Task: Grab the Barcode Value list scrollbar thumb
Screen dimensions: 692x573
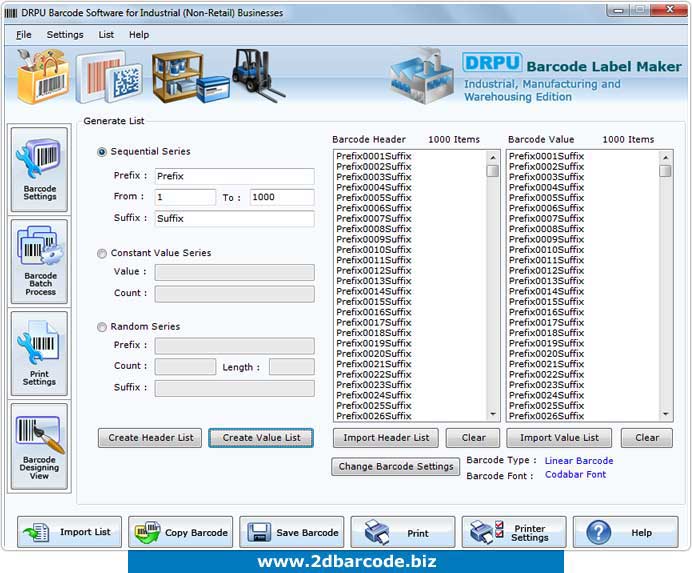Action: coord(665,171)
